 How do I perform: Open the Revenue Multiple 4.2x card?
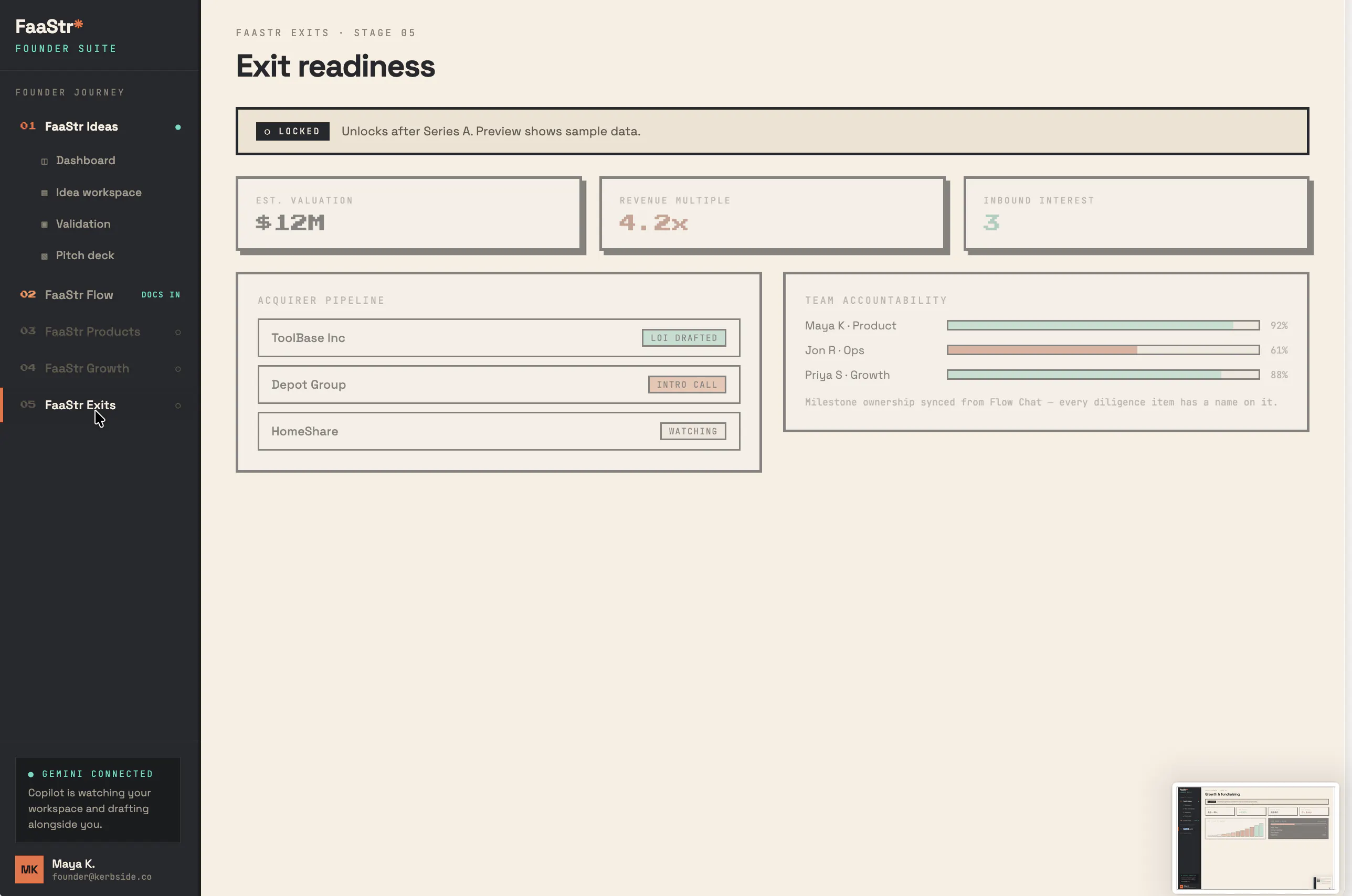(773, 214)
